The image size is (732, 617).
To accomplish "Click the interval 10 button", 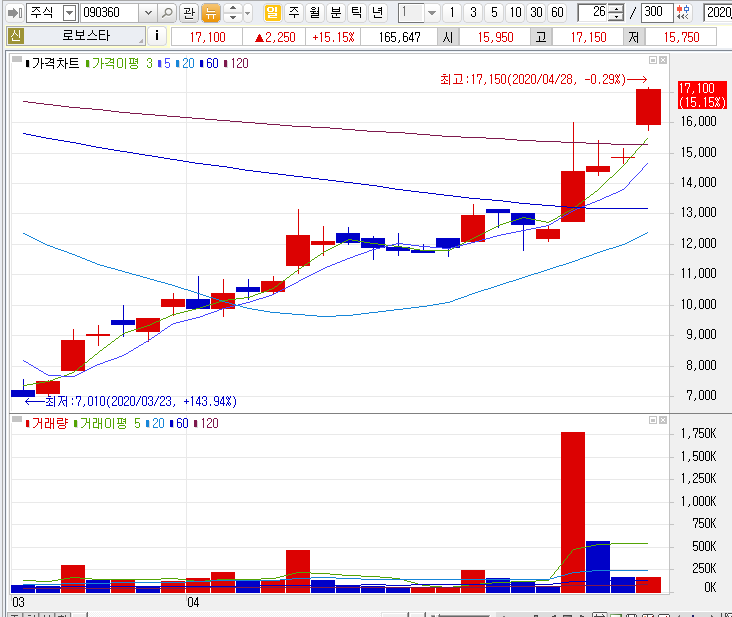I will (515, 12).
